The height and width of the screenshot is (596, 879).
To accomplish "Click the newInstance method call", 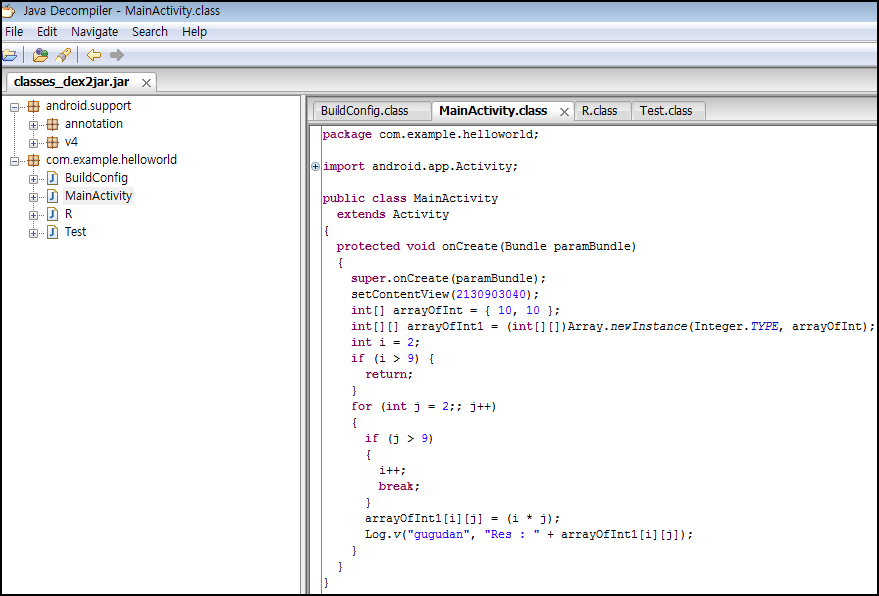I will pyautogui.click(x=648, y=326).
